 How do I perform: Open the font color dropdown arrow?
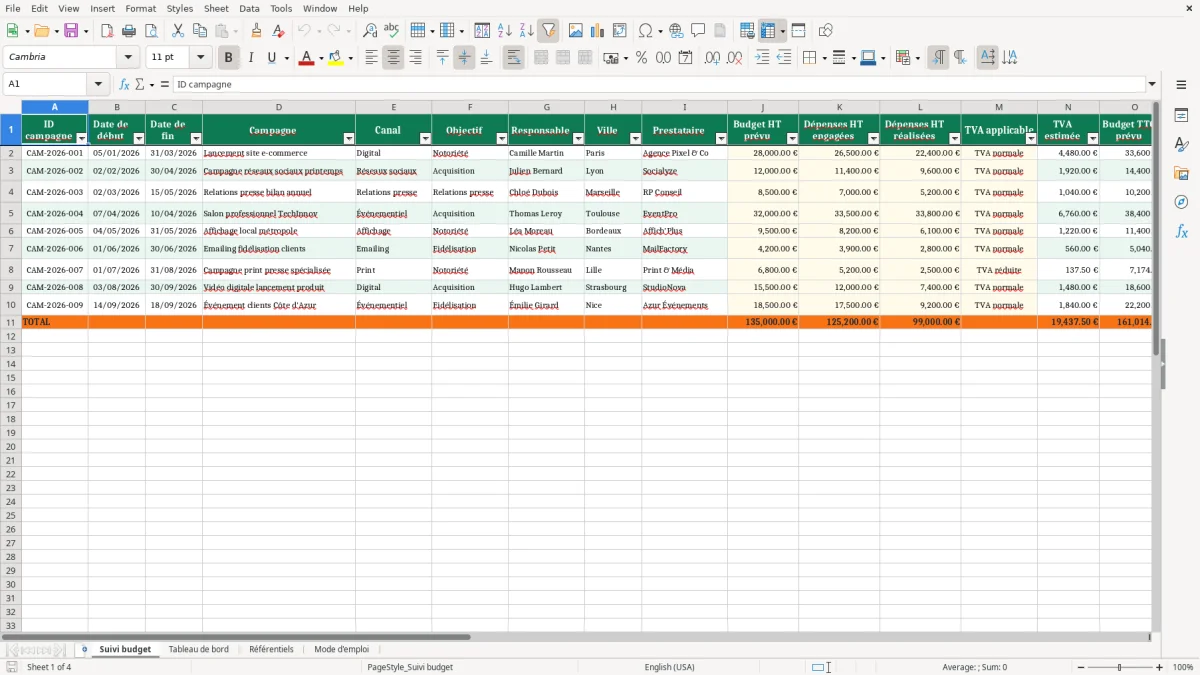tap(321, 58)
